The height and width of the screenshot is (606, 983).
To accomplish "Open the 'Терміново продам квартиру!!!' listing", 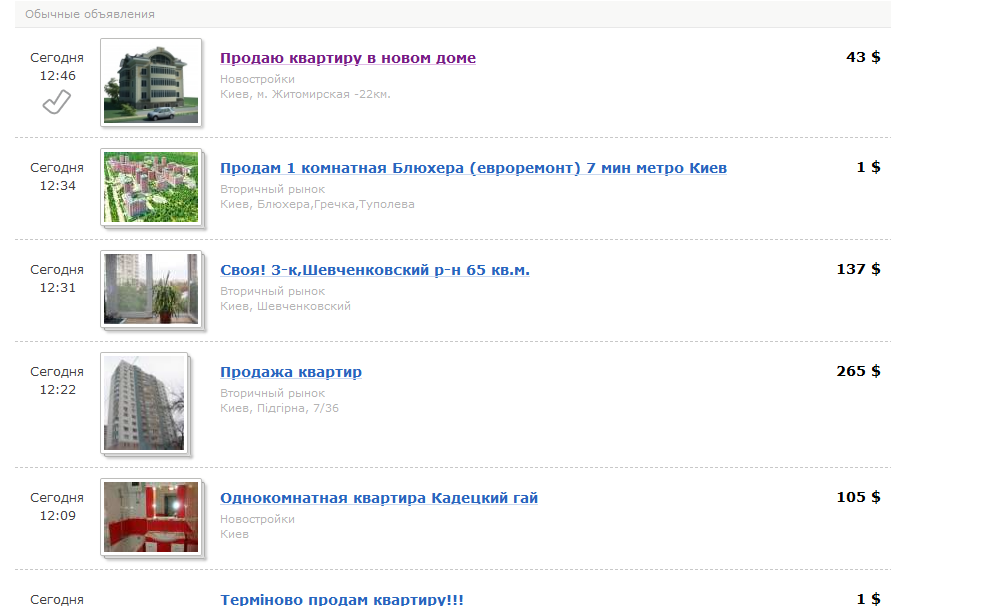I will [342, 599].
